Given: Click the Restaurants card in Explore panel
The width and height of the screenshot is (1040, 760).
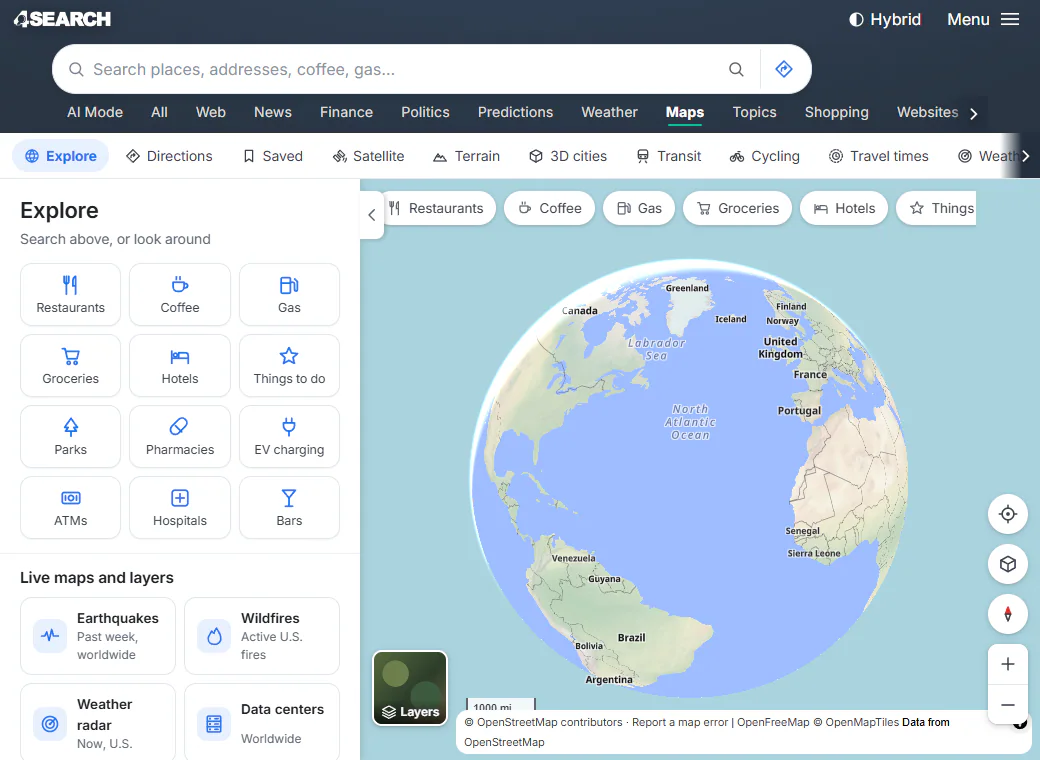Looking at the screenshot, I should tap(70, 294).
